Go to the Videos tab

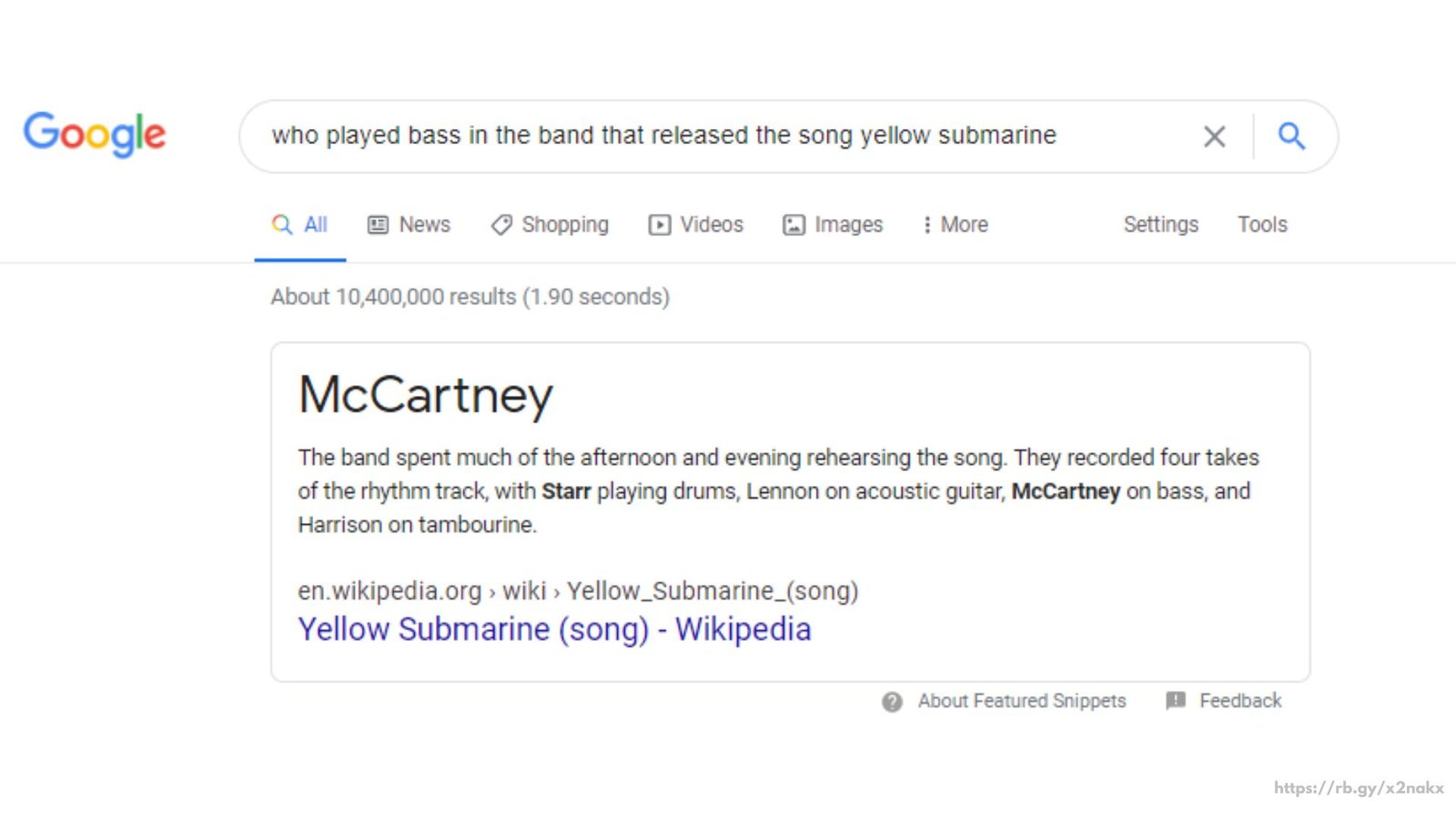696,225
